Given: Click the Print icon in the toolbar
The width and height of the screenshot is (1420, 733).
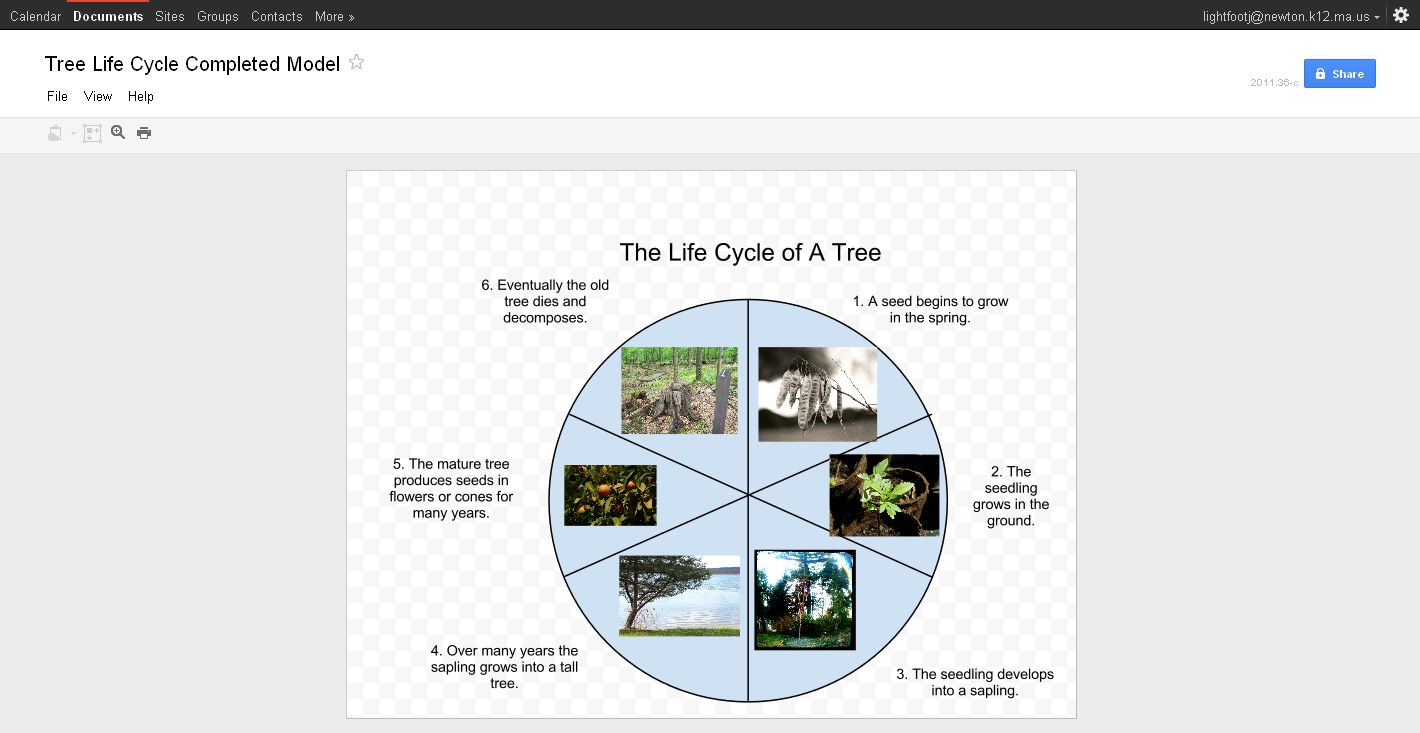Looking at the screenshot, I should click(x=144, y=132).
